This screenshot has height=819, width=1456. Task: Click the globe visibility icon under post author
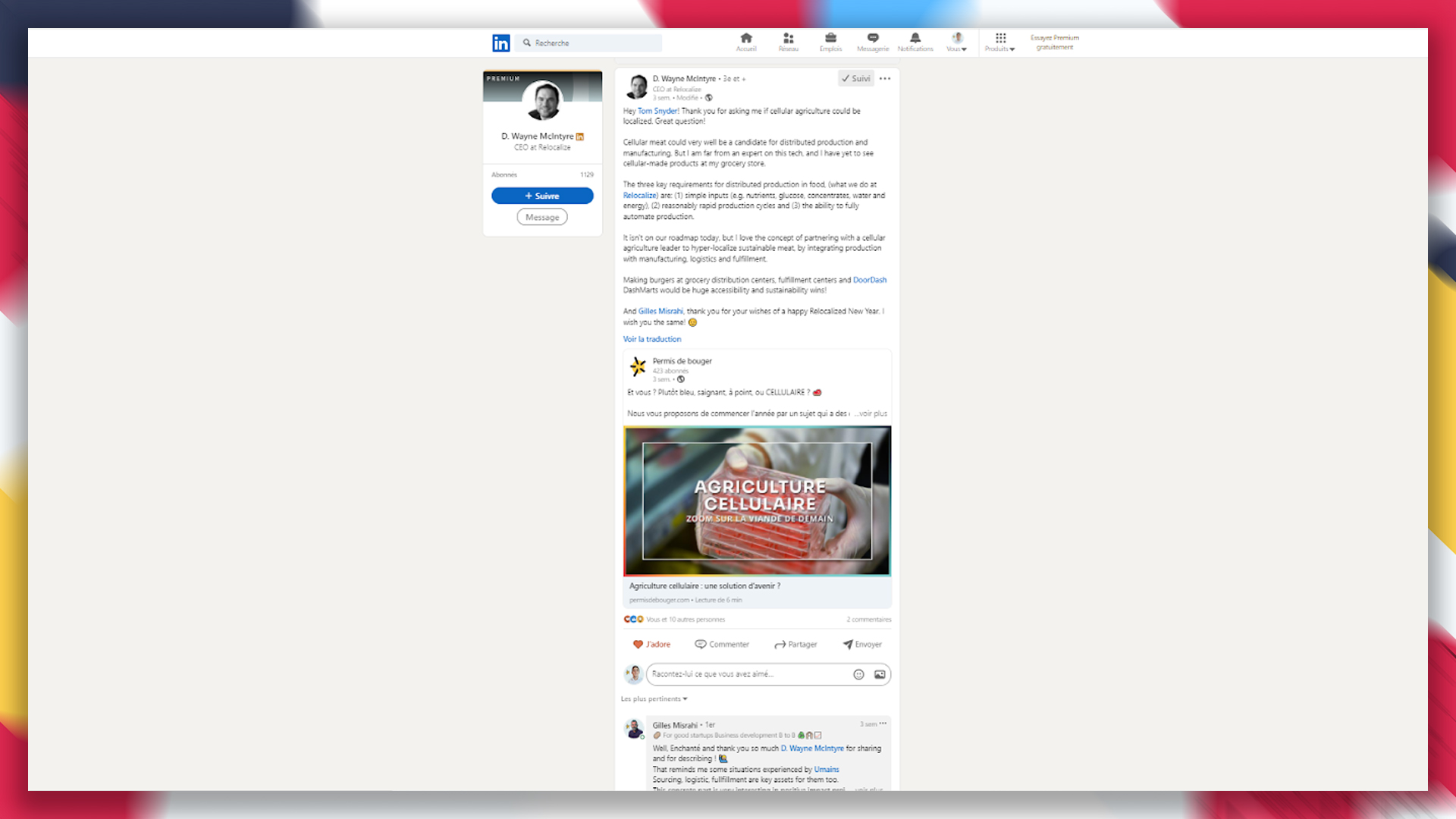(709, 98)
